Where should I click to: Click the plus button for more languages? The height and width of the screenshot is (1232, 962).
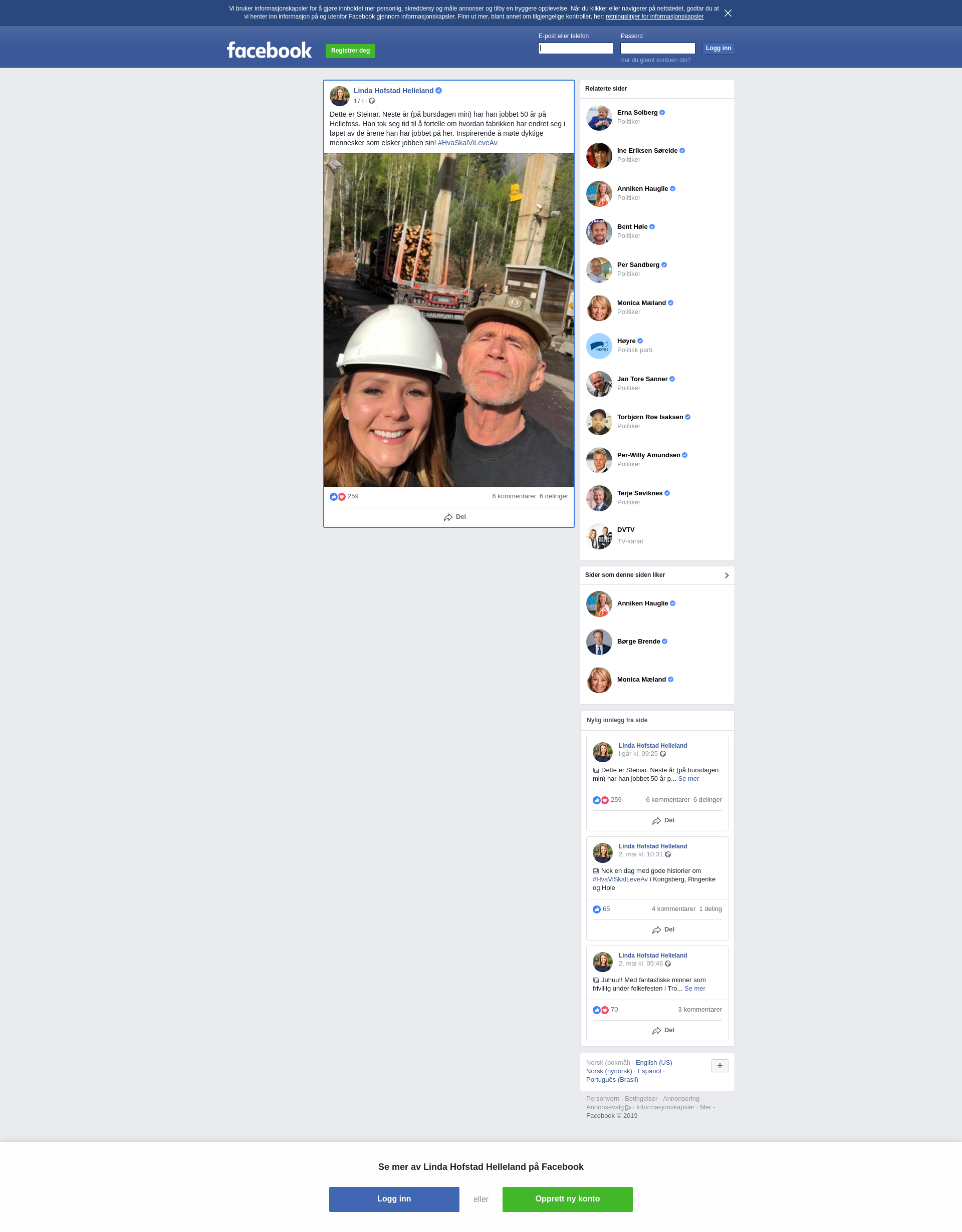coord(720,1066)
